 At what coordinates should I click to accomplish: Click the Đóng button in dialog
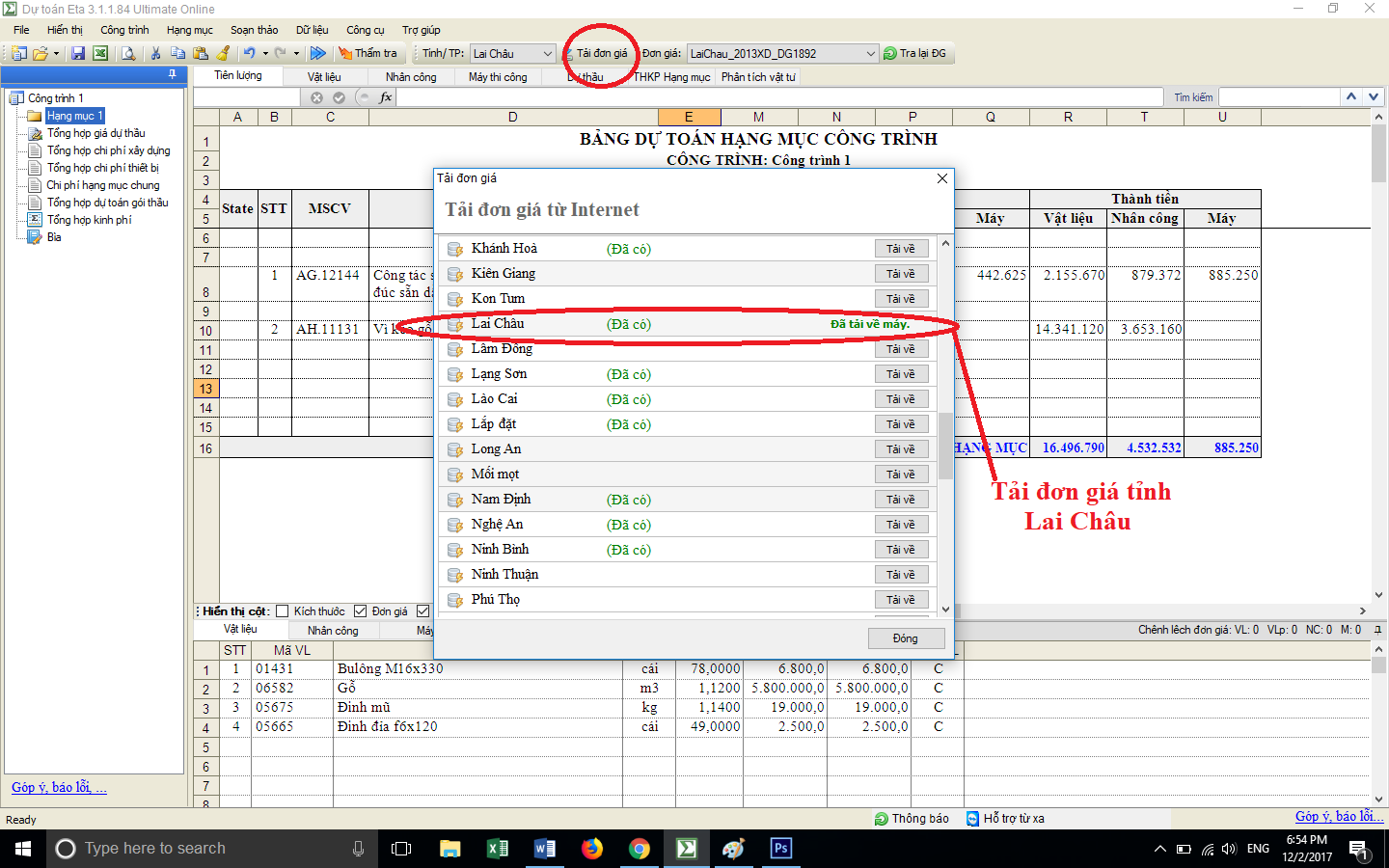(905, 638)
